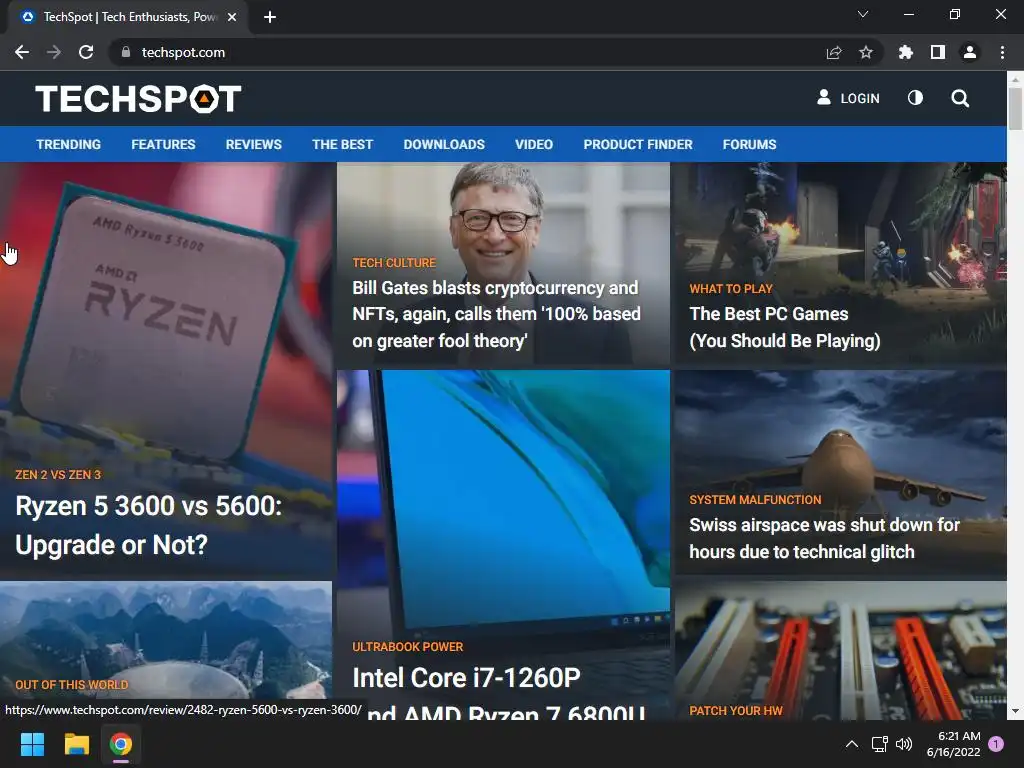
Task: Open the VIDEO menu item
Action: click(534, 144)
